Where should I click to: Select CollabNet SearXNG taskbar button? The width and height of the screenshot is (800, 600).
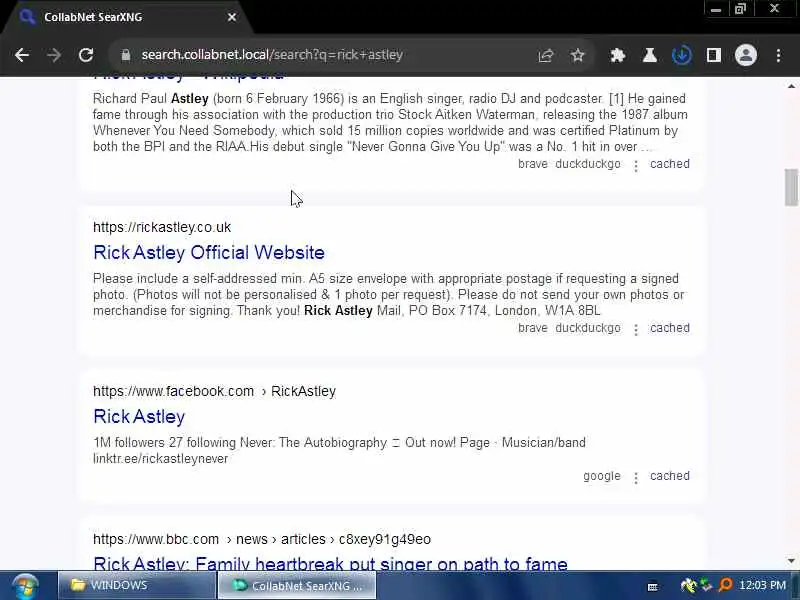297,585
